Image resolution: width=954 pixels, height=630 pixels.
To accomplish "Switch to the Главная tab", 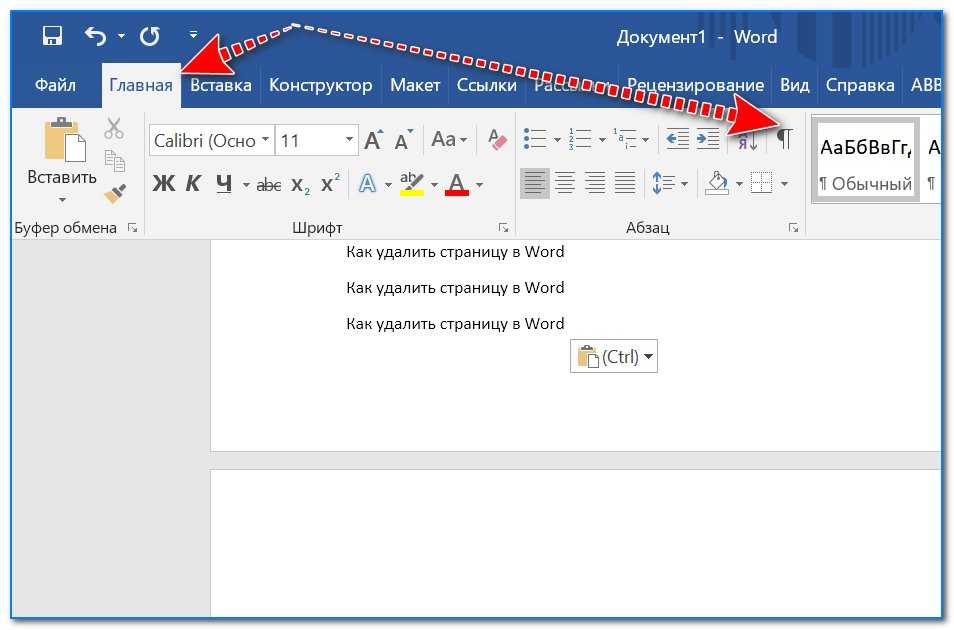I will tap(141, 85).
